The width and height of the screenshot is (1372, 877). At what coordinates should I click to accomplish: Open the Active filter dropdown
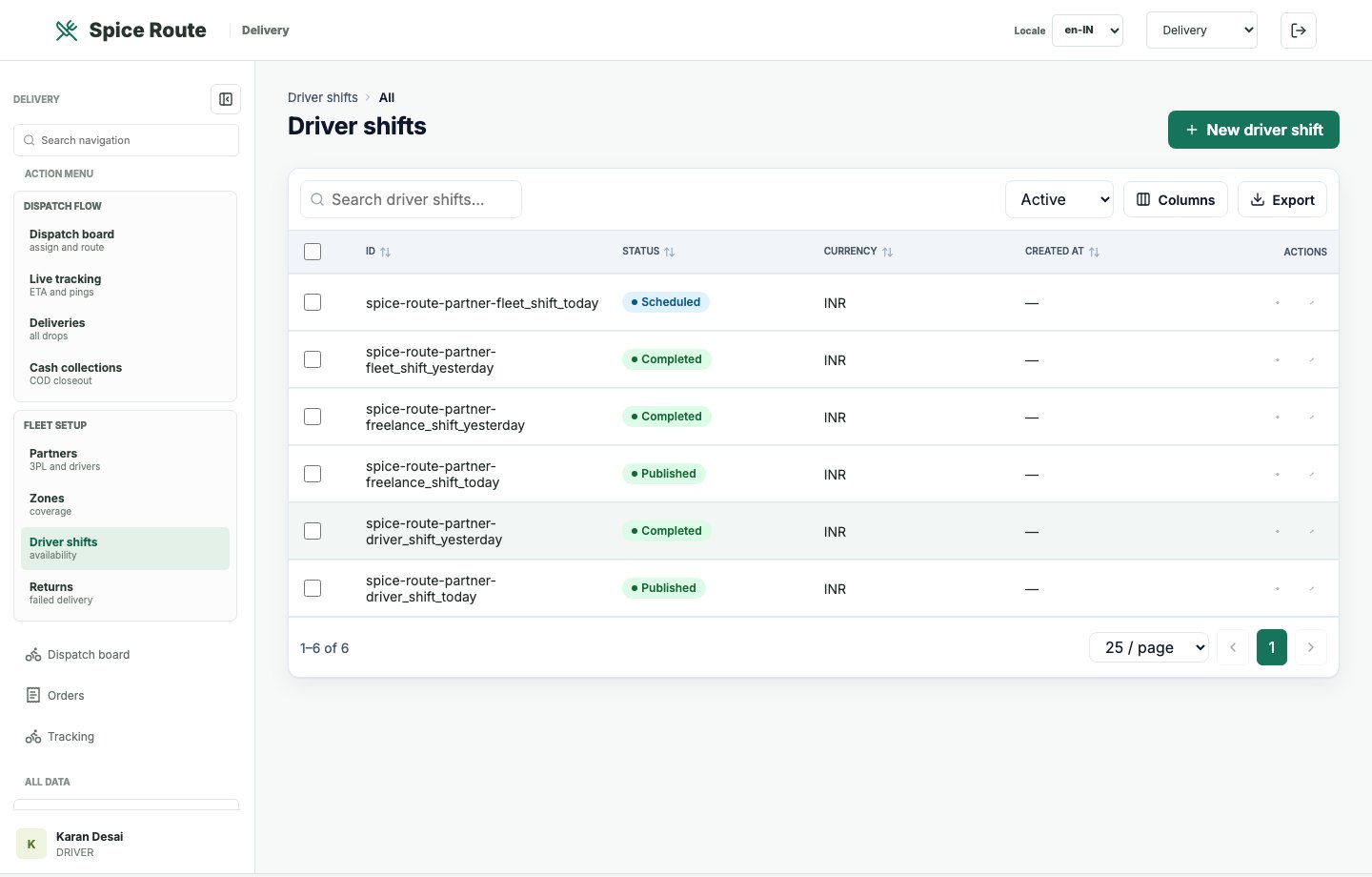[x=1060, y=199]
